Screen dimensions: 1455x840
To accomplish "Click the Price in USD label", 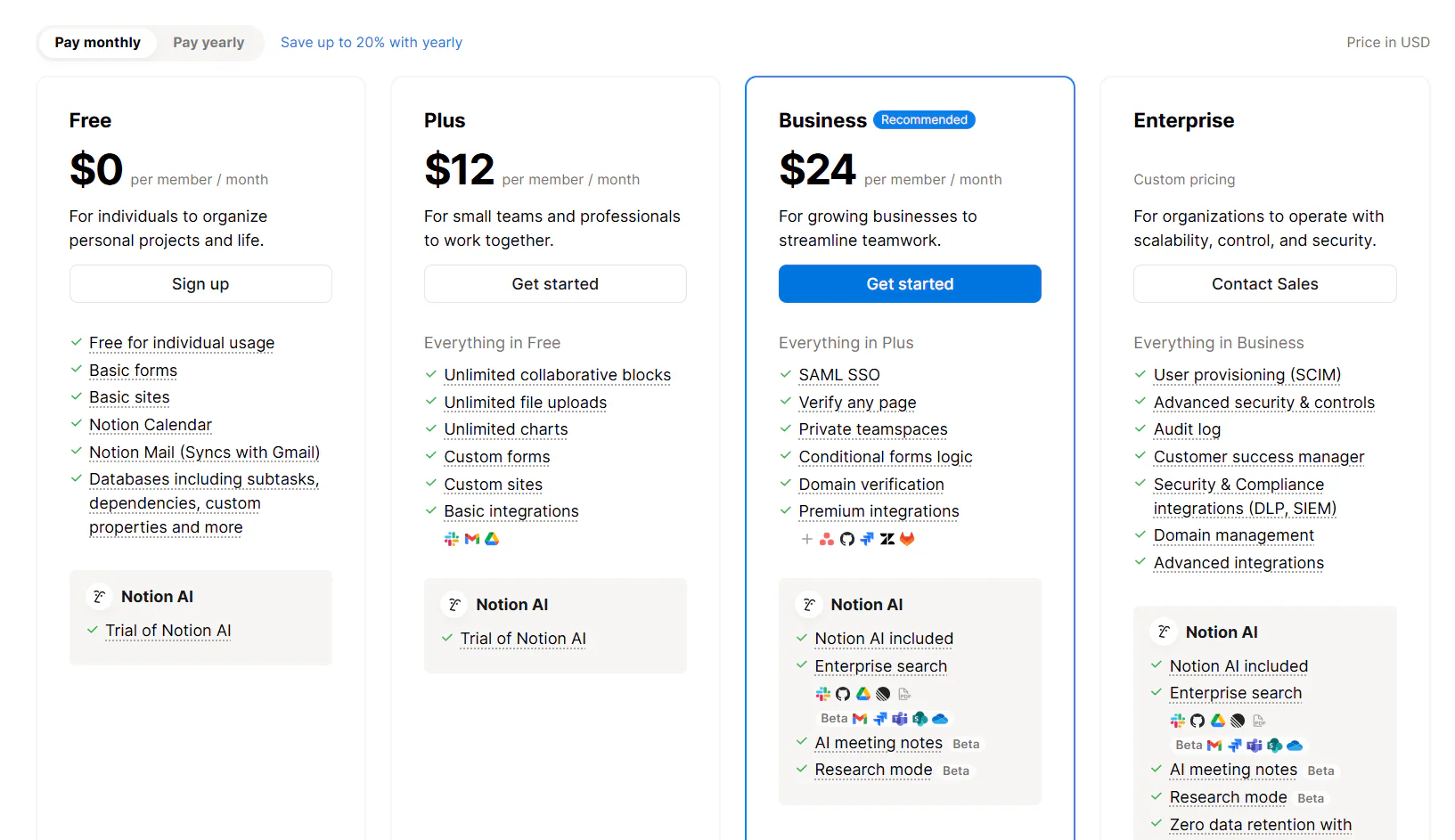I will pyautogui.click(x=1388, y=43).
